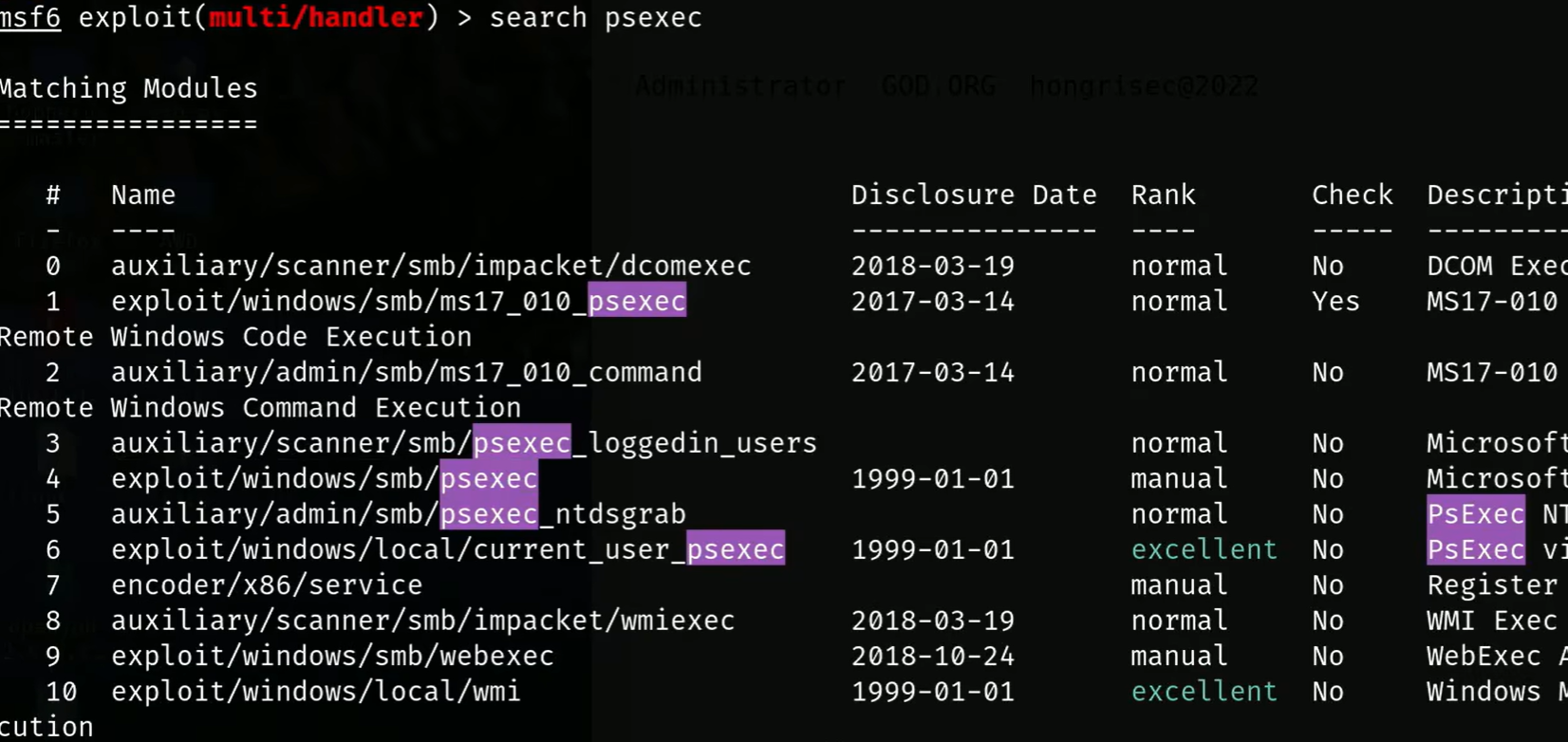Click auxiliary/admin/smb/ms17_010_command module name
Image resolution: width=1568 pixels, height=742 pixels.
click(406, 373)
